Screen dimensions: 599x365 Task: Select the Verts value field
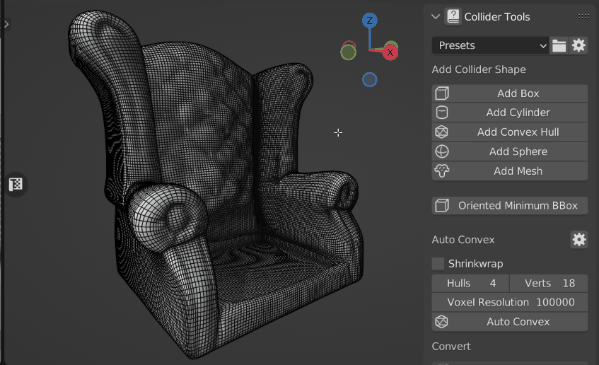[x=549, y=283]
